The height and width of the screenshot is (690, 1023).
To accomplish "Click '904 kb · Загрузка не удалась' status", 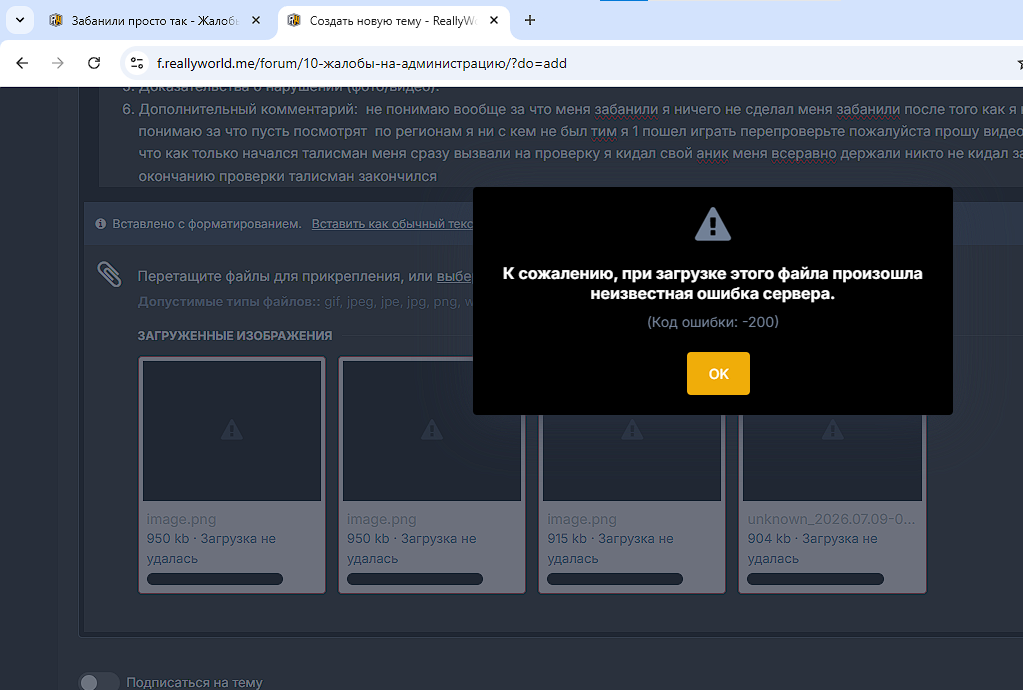I will pyautogui.click(x=812, y=548).
